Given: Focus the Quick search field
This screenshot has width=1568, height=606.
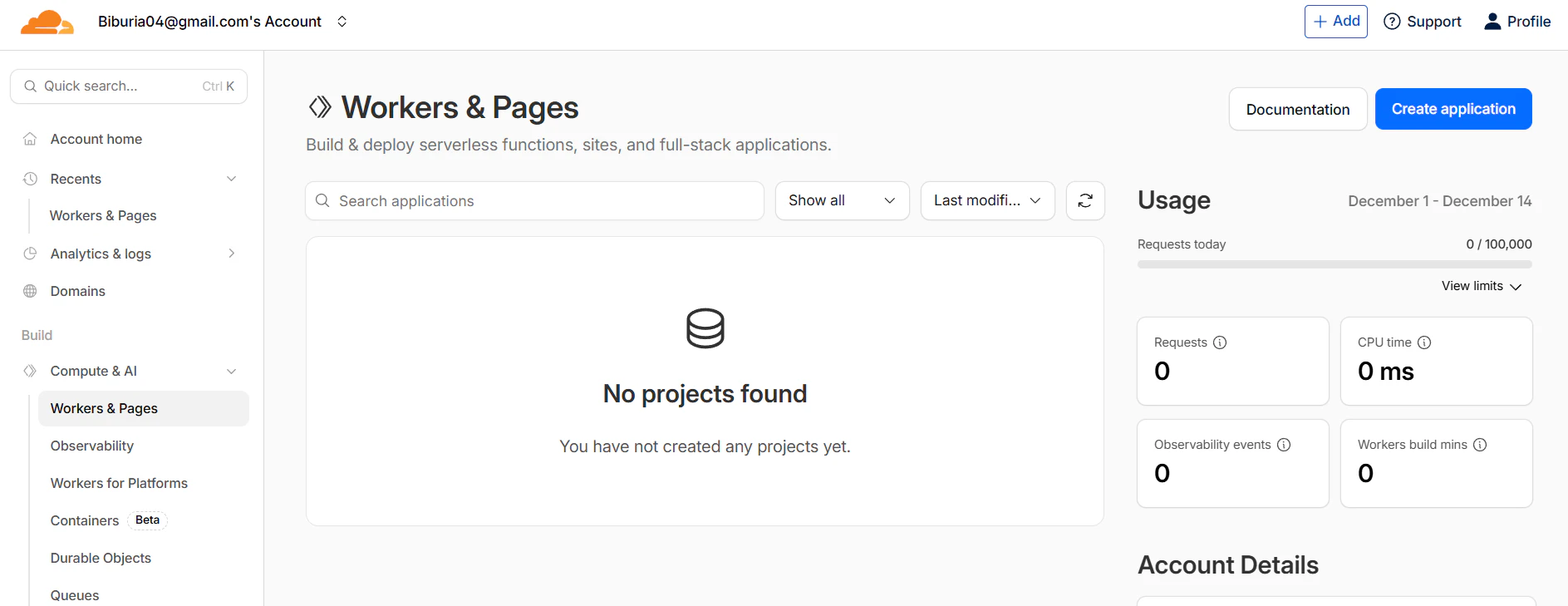Looking at the screenshot, I should pos(129,86).
